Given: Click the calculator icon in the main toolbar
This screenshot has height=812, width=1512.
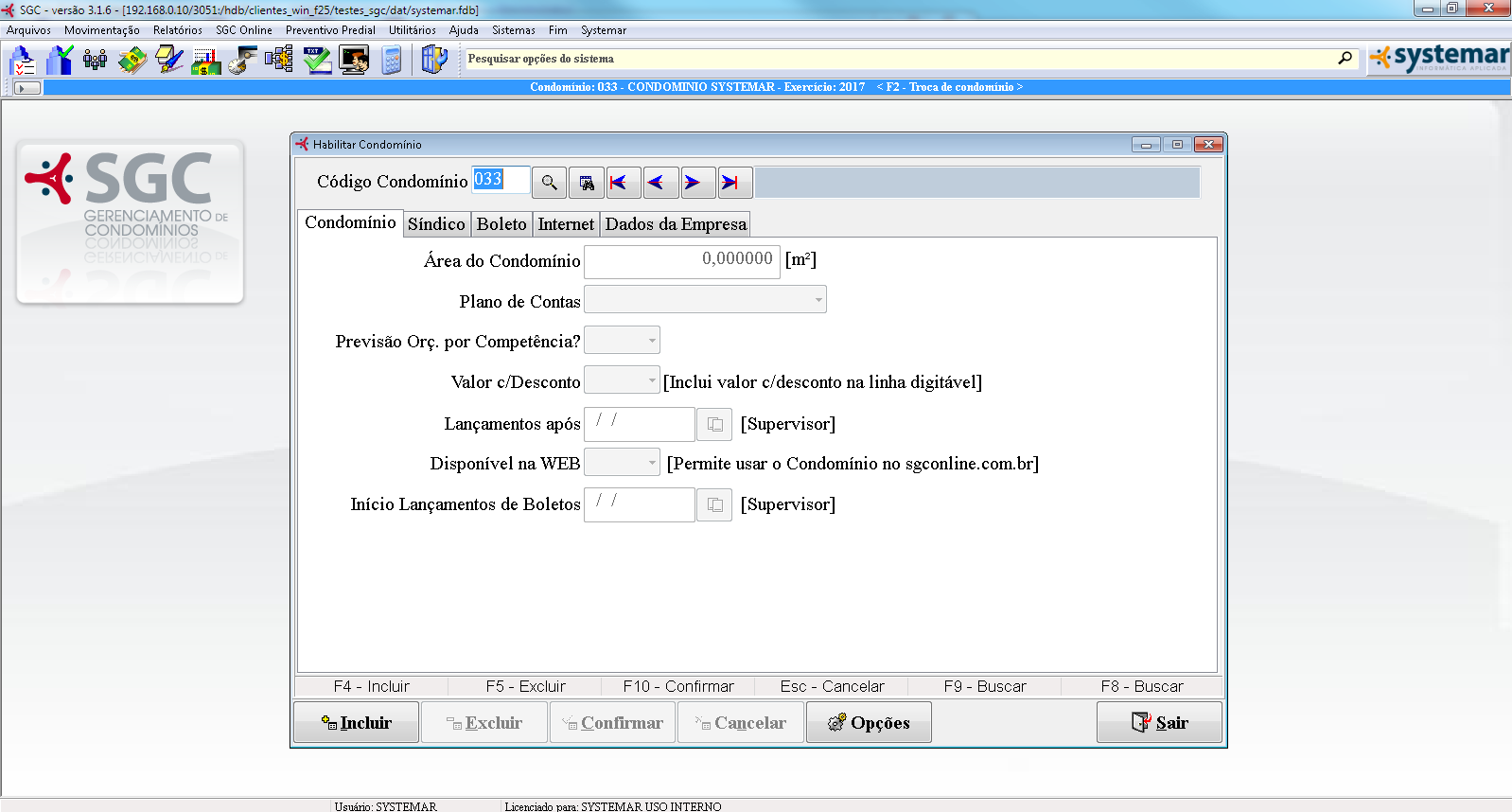Looking at the screenshot, I should [392, 61].
